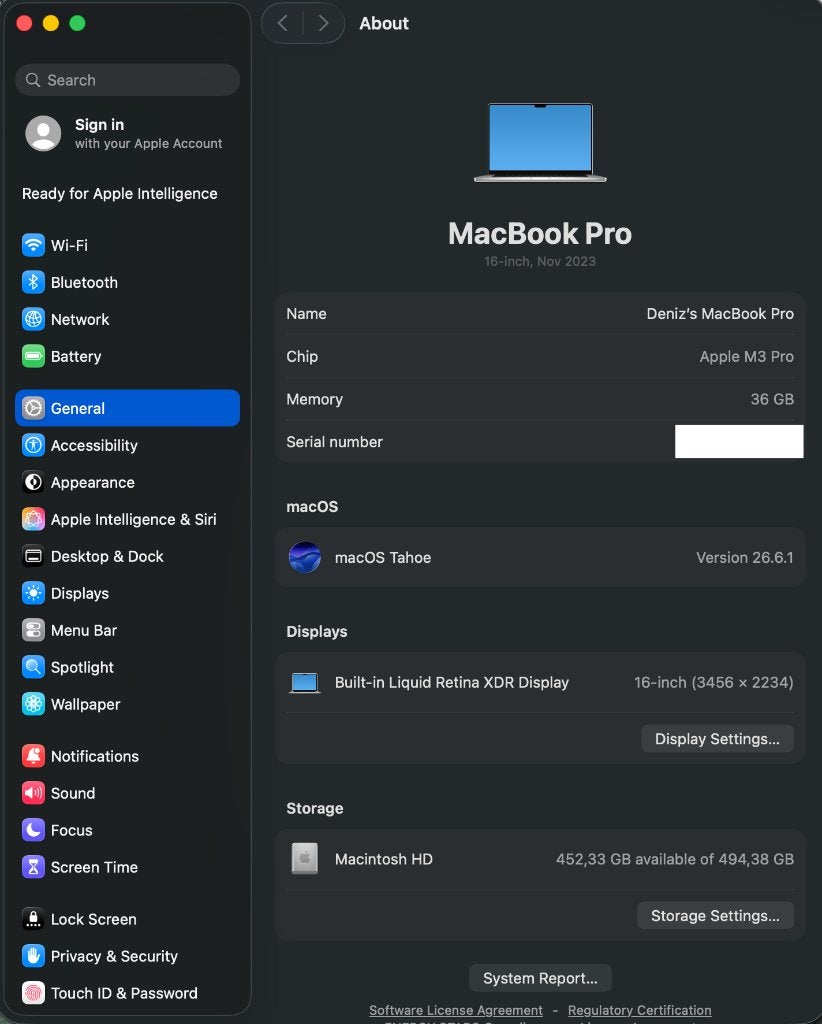The image size is (822, 1024).
Task: Open Notifications bell icon
Action: tap(33, 756)
